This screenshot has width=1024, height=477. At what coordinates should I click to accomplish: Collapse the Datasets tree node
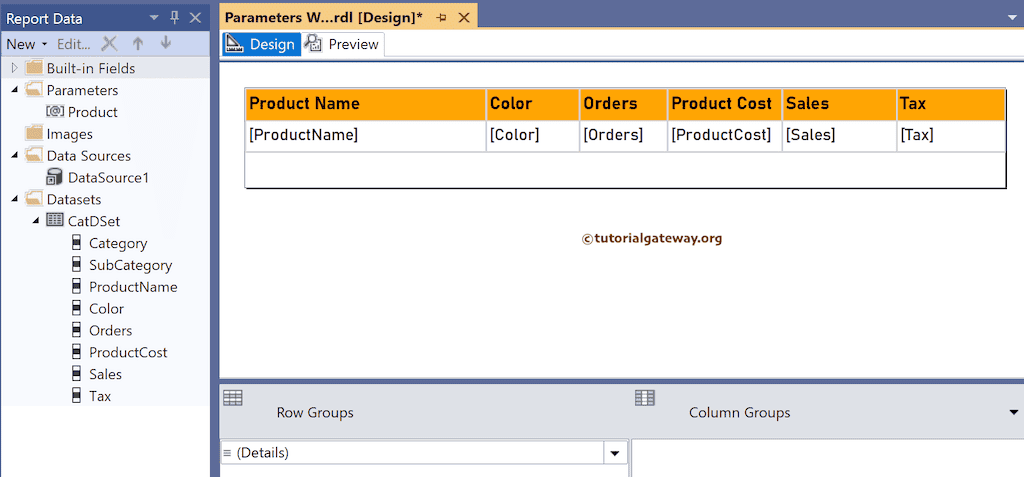14,199
